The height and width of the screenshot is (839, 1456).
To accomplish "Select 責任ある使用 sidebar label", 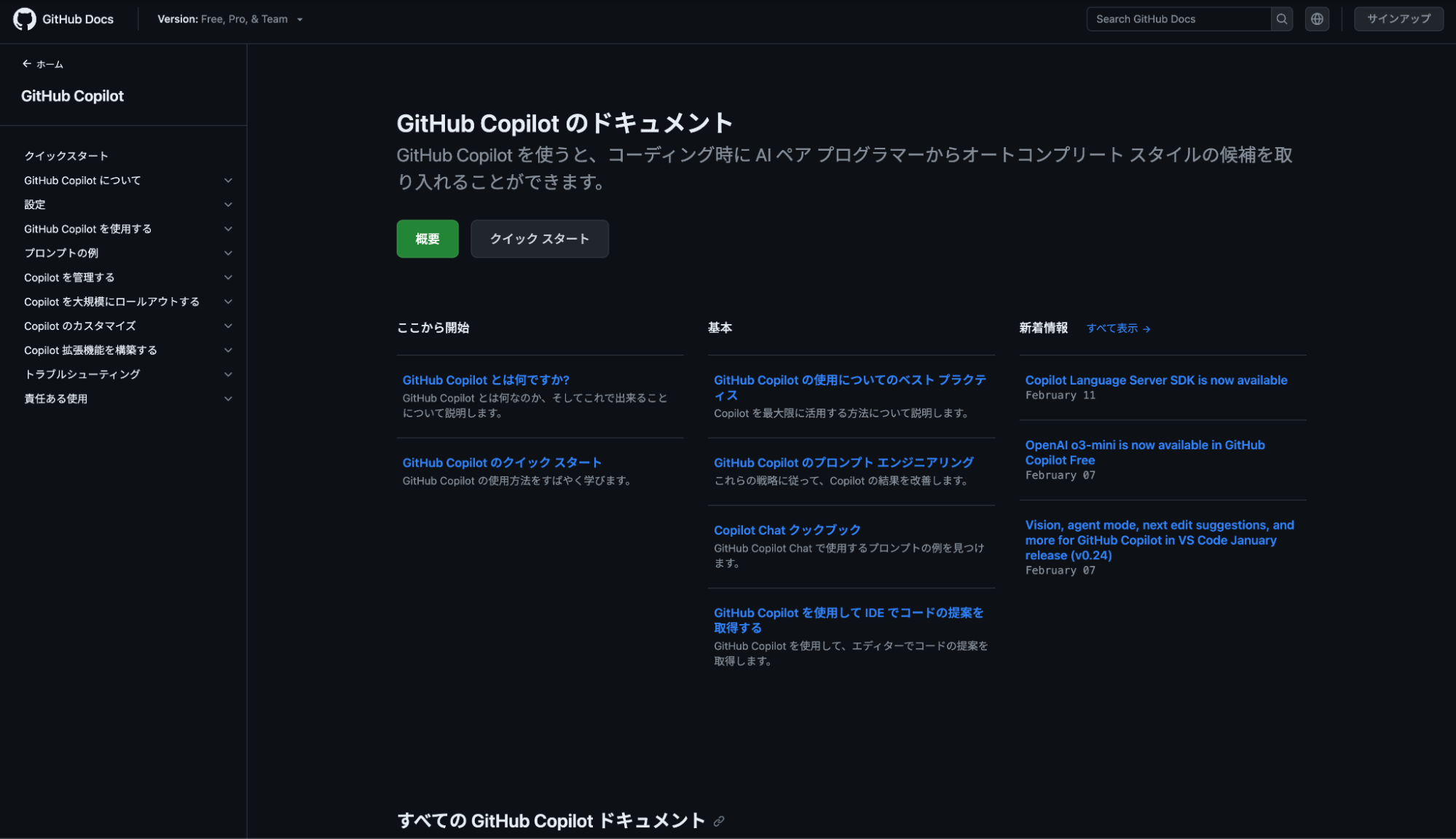I will pyautogui.click(x=56, y=399).
